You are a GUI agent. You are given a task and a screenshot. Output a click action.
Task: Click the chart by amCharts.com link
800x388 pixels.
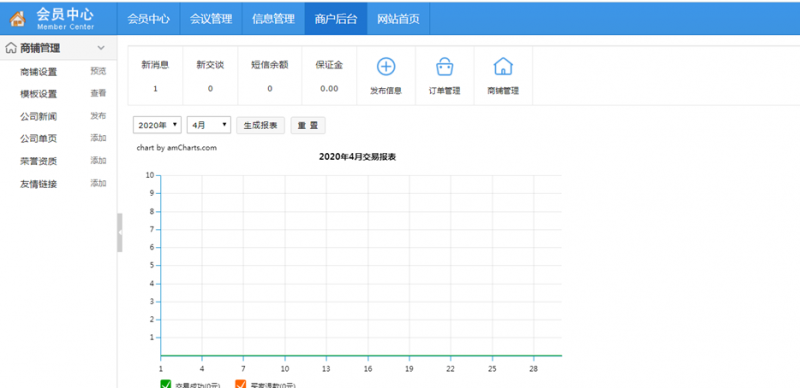coord(177,148)
